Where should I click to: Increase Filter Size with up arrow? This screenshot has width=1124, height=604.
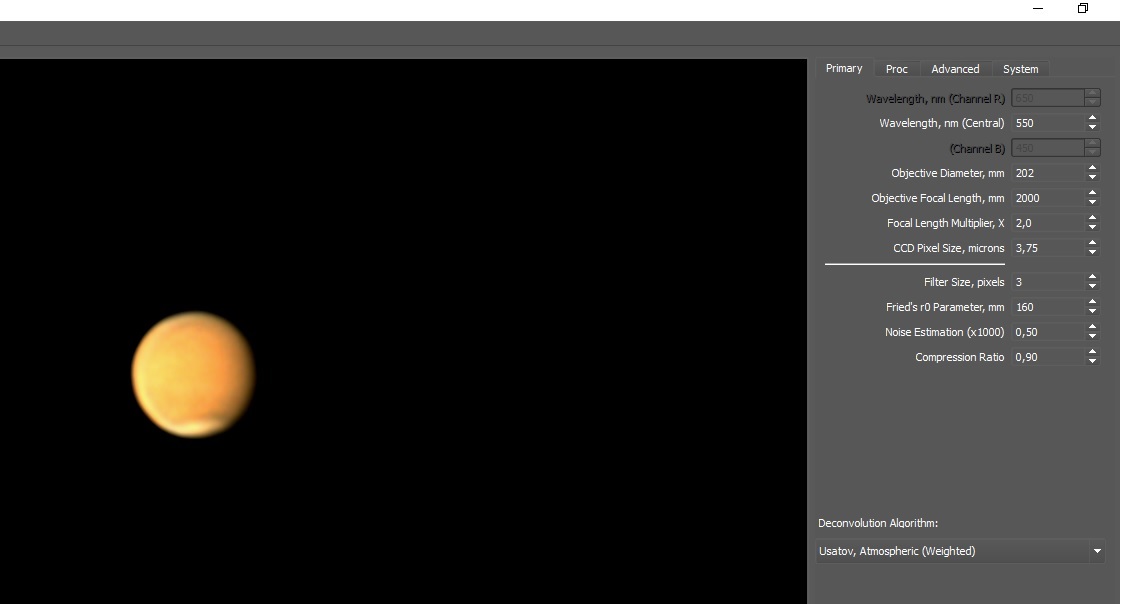pos(1092,277)
